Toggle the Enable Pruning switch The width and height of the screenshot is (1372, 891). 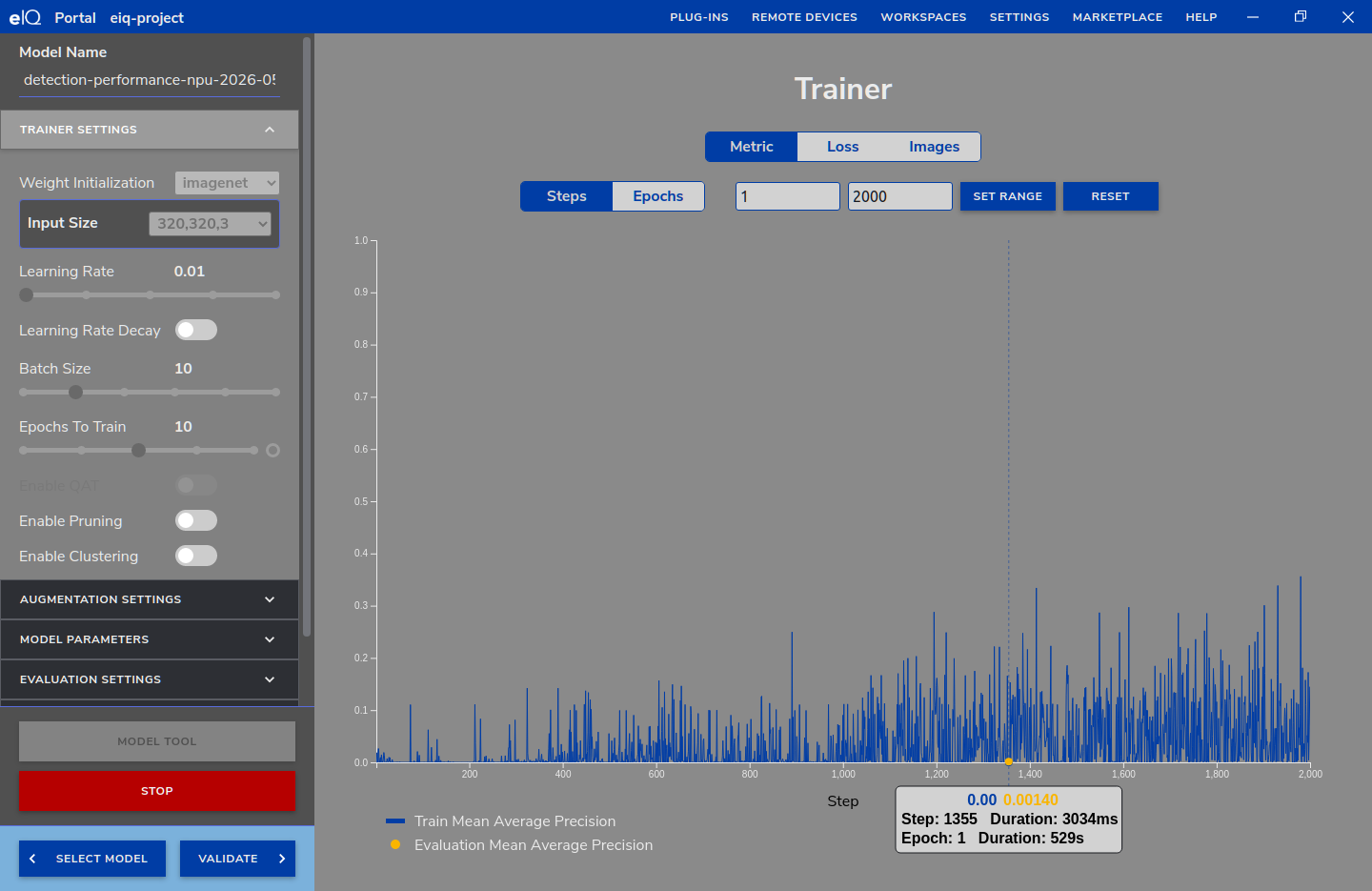point(196,520)
